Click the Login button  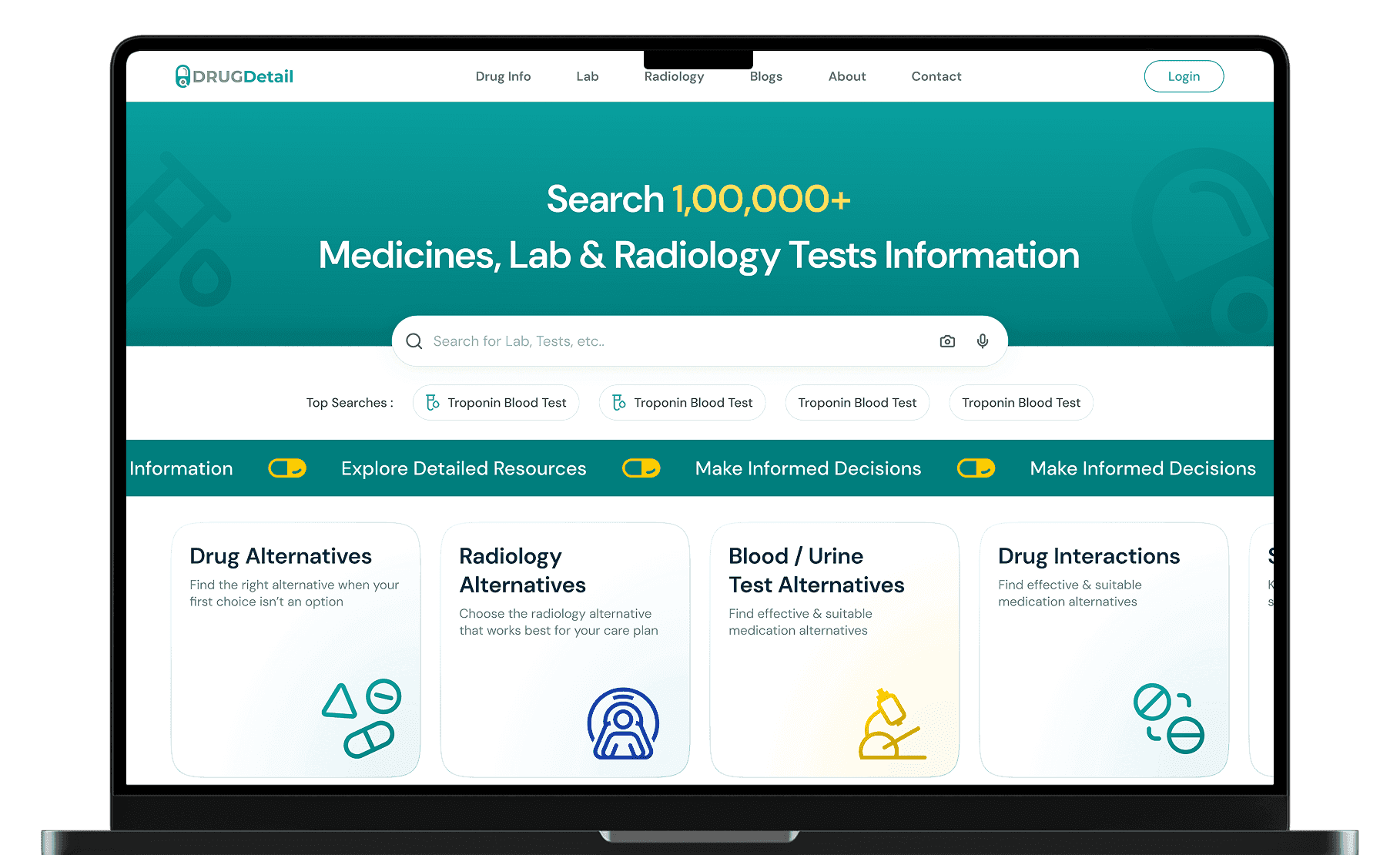coord(1184,76)
